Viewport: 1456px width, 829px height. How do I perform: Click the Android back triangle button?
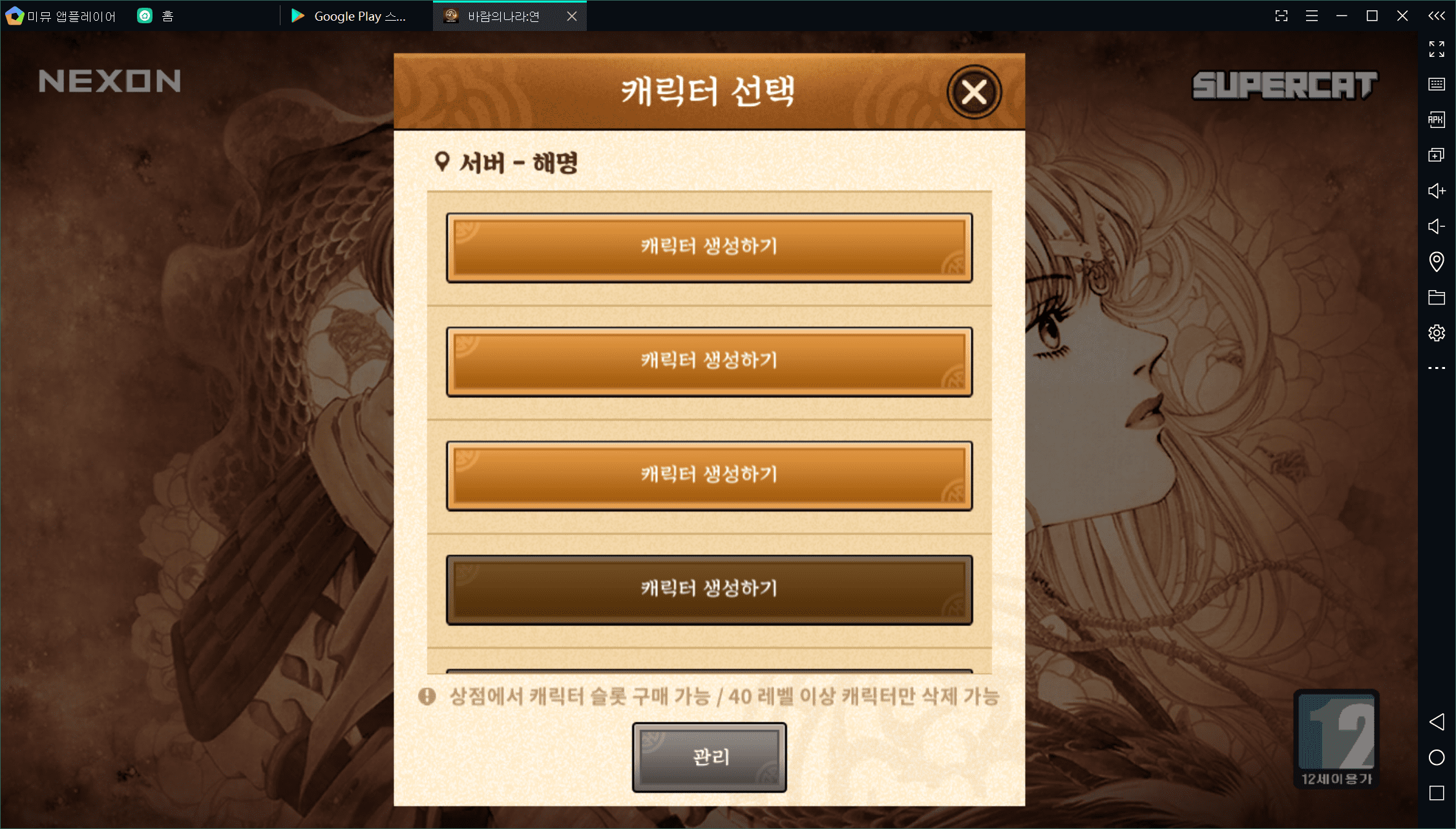coord(1436,722)
